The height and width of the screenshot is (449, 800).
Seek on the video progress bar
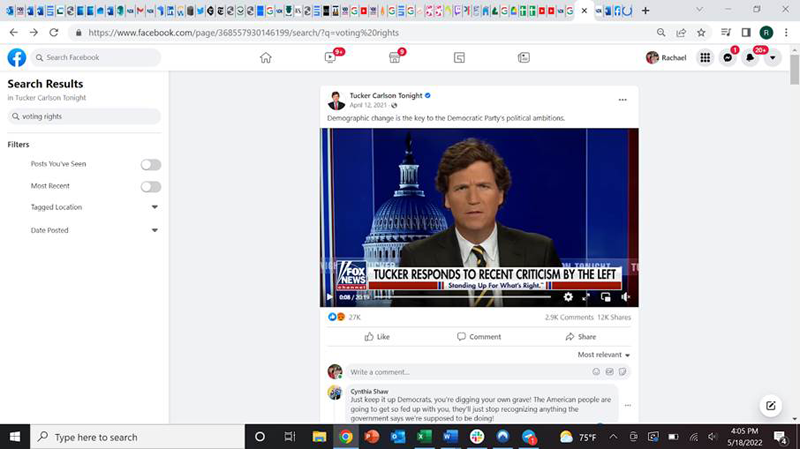462,297
